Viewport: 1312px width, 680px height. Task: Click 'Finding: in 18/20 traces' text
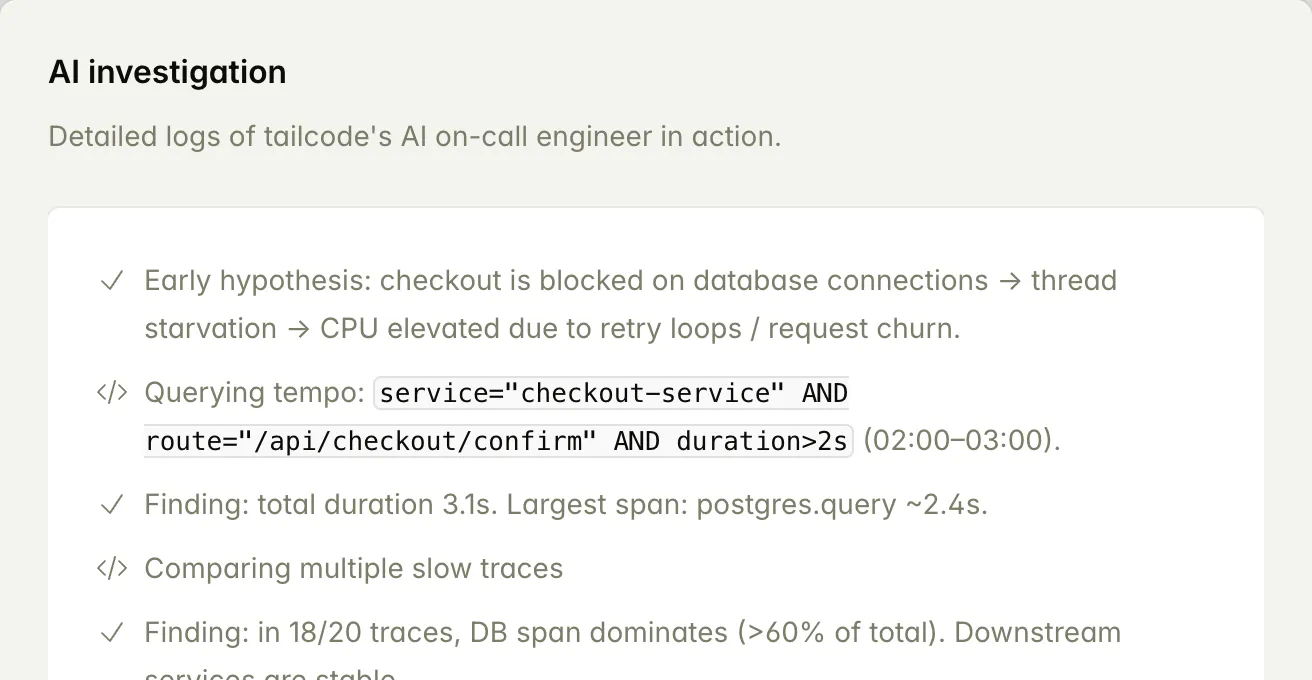click(x=302, y=633)
